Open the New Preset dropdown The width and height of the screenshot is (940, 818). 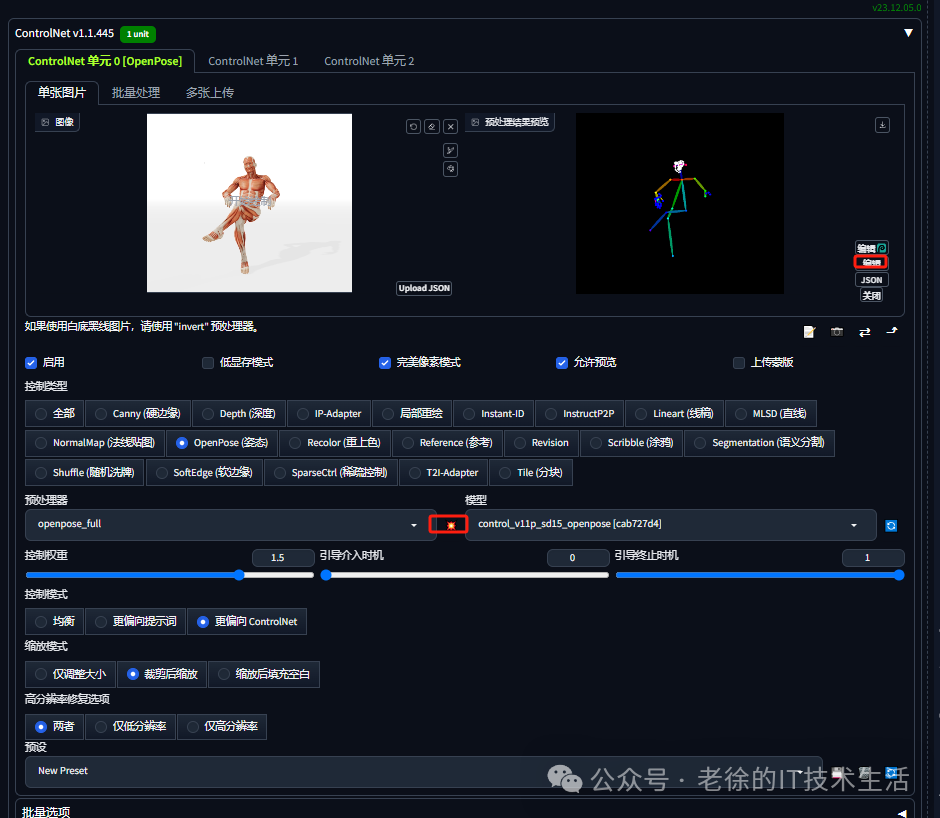[423, 771]
